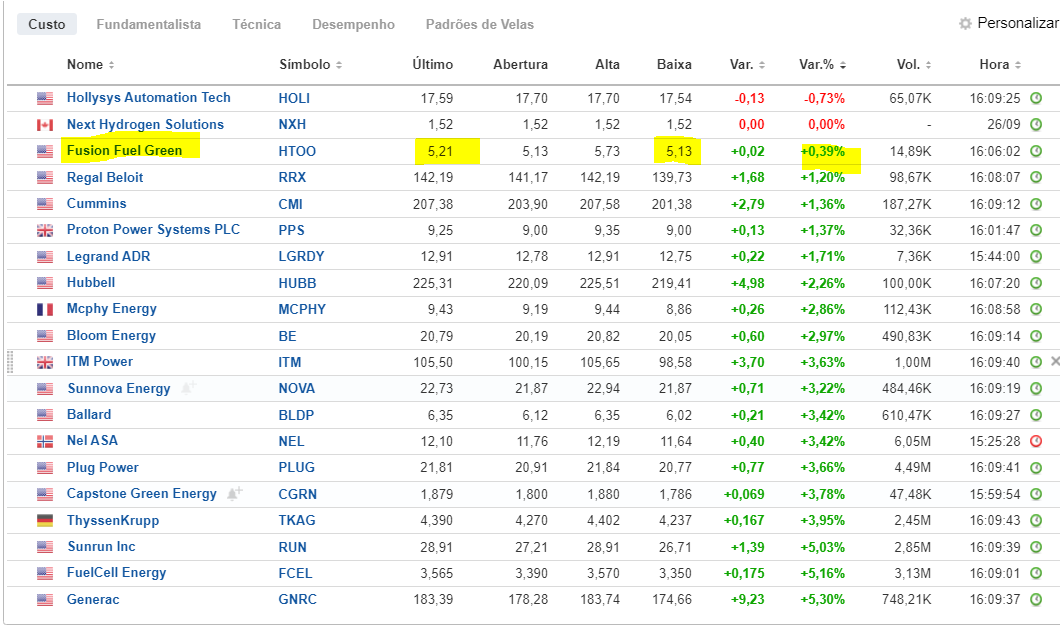Sort the list by Vol. column
1061x631 pixels.
click(x=912, y=65)
